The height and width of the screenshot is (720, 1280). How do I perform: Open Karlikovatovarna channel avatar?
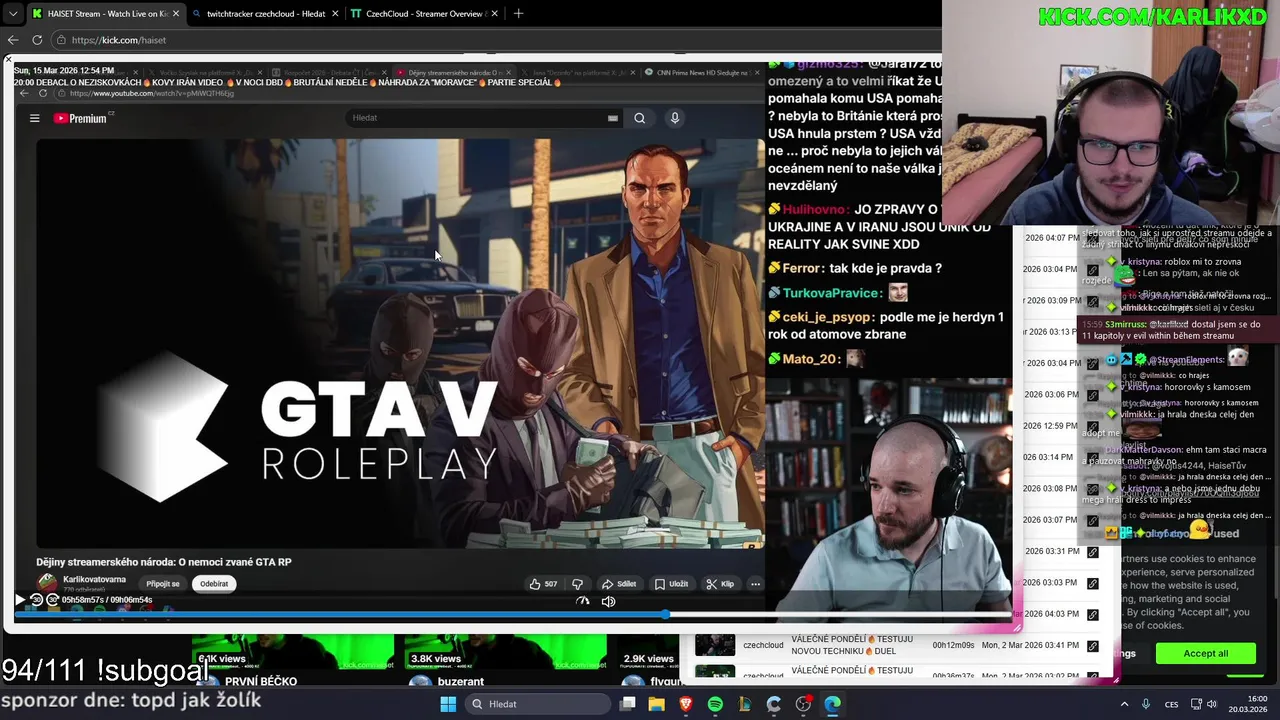pos(47,583)
